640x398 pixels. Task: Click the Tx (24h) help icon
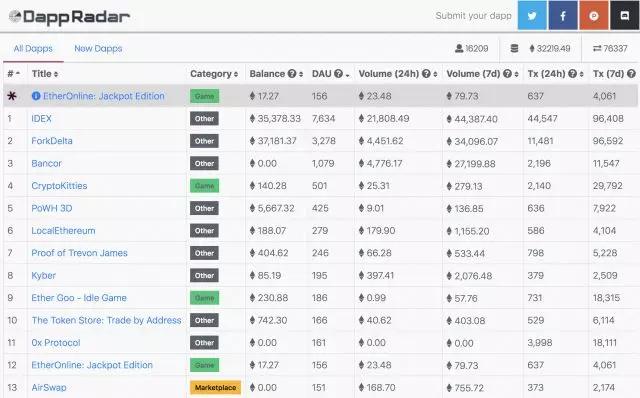click(573, 74)
